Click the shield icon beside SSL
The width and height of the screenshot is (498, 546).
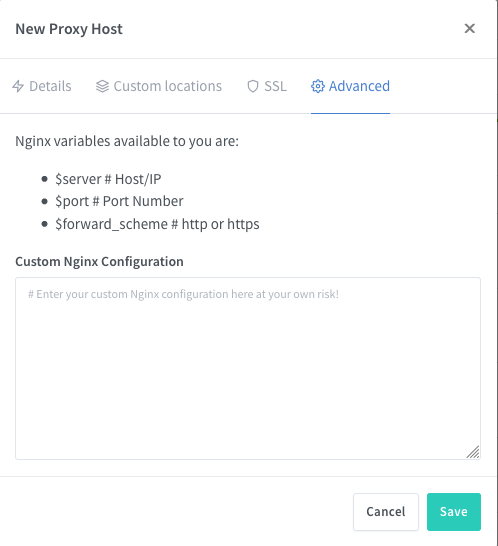coord(253,86)
